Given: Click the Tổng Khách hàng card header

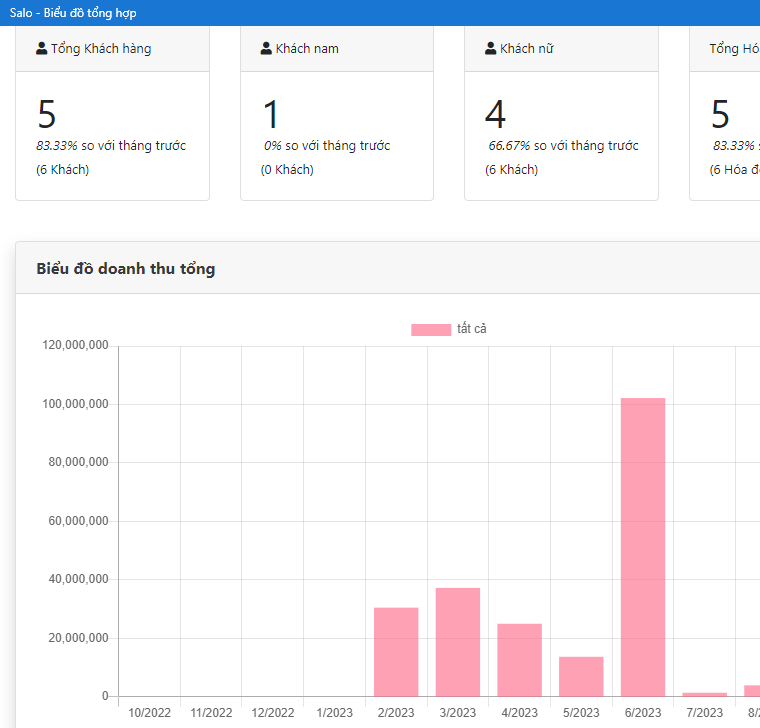Looking at the screenshot, I should [x=112, y=49].
